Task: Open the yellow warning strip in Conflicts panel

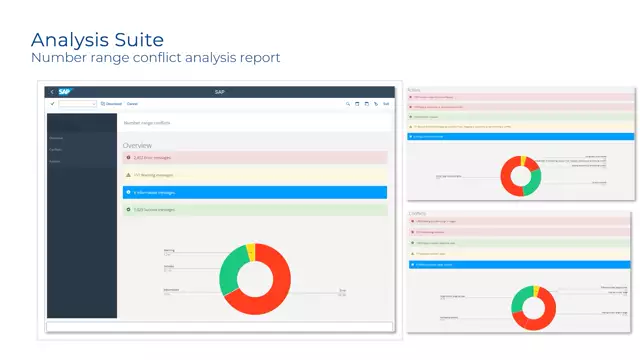Action: pos(520,254)
